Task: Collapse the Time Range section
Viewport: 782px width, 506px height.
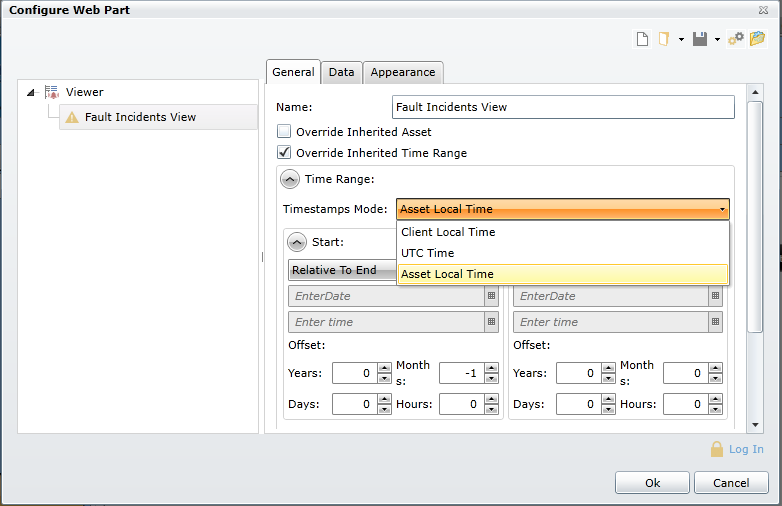Action: pyautogui.click(x=289, y=179)
